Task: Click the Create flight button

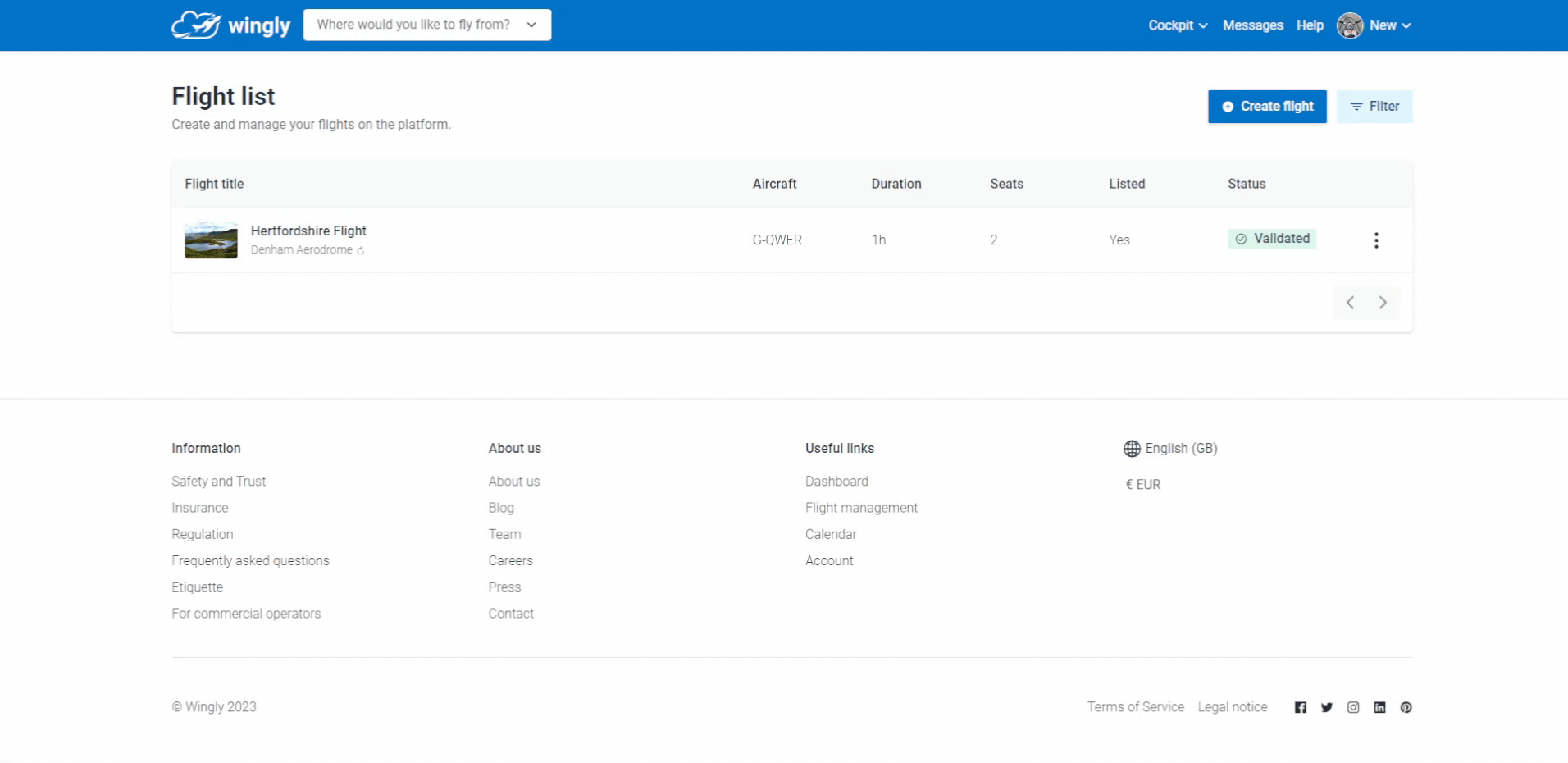Action: tap(1267, 107)
